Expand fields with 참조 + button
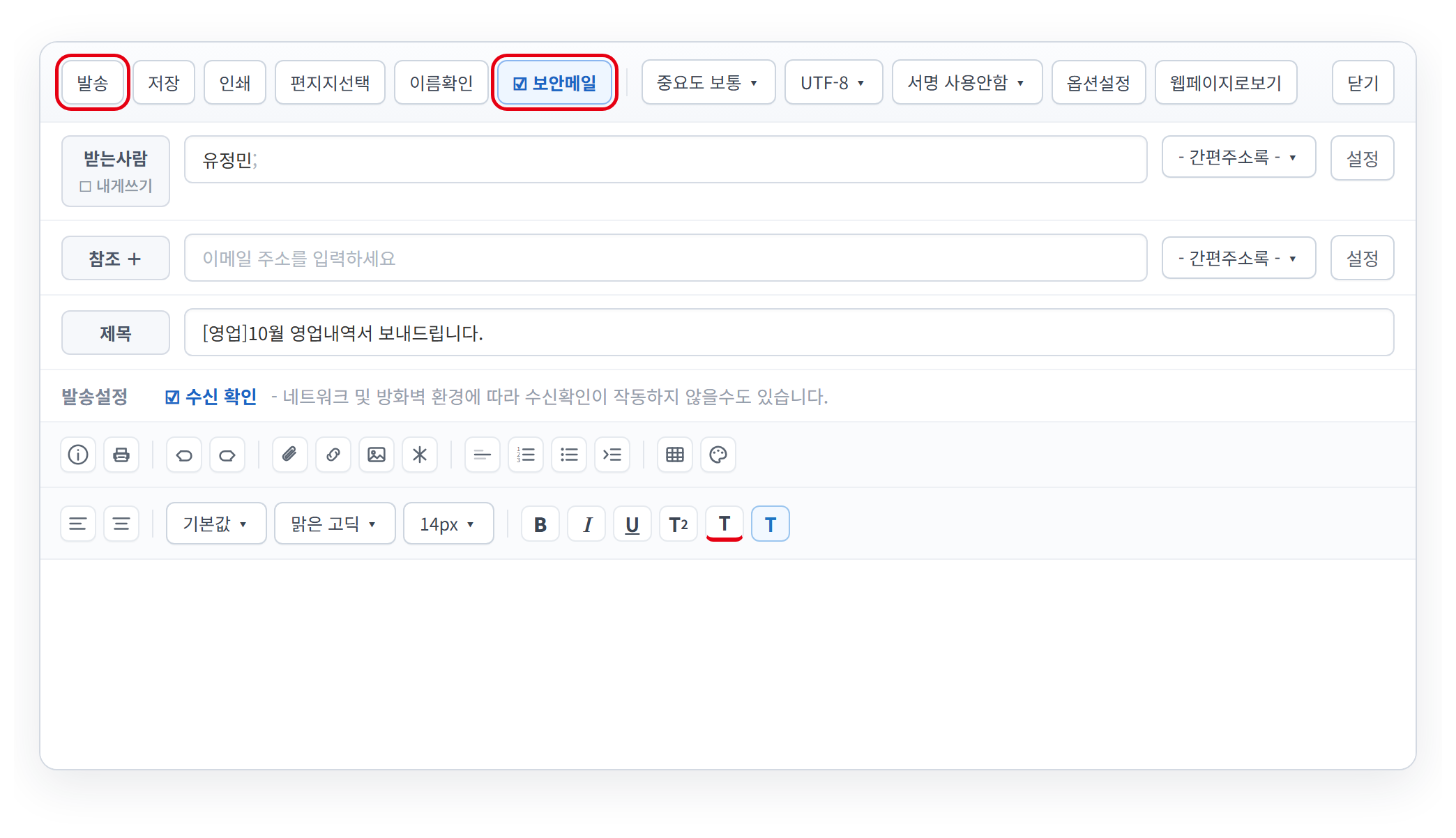The width and height of the screenshot is (1456, 838). 116,258
